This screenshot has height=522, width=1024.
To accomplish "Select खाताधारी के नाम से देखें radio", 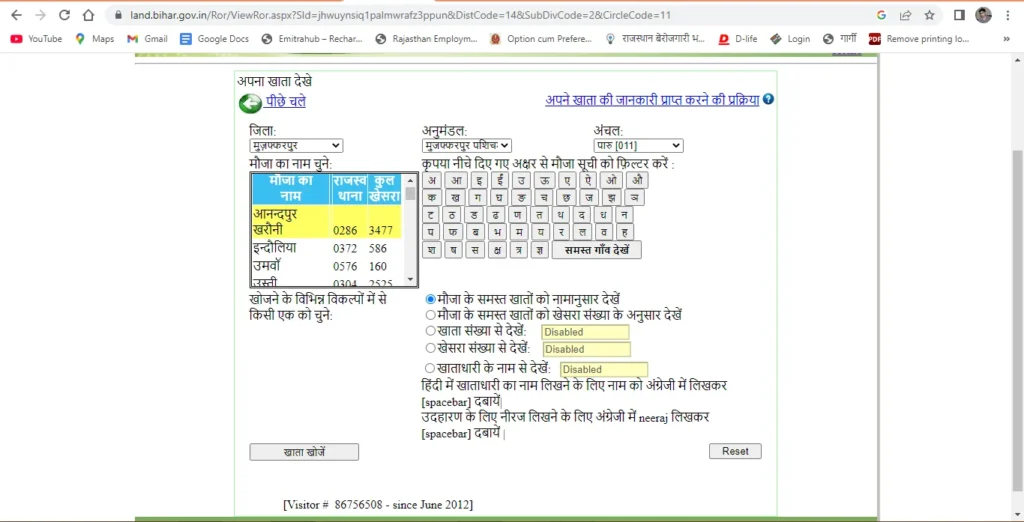I will [430, 368].
